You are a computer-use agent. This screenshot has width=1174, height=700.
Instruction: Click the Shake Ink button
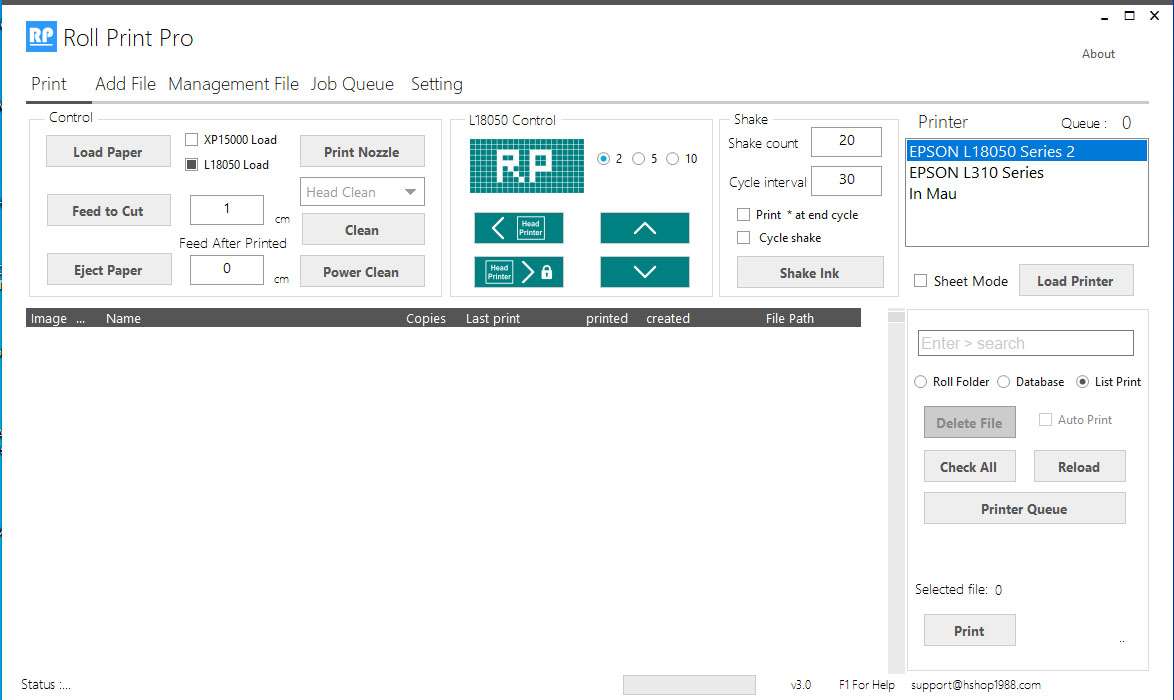[809, 273]
